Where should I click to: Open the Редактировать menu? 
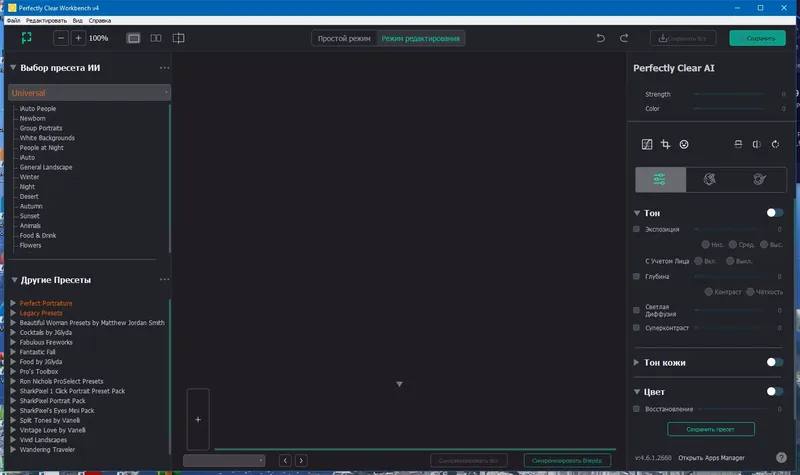[46, 21]
